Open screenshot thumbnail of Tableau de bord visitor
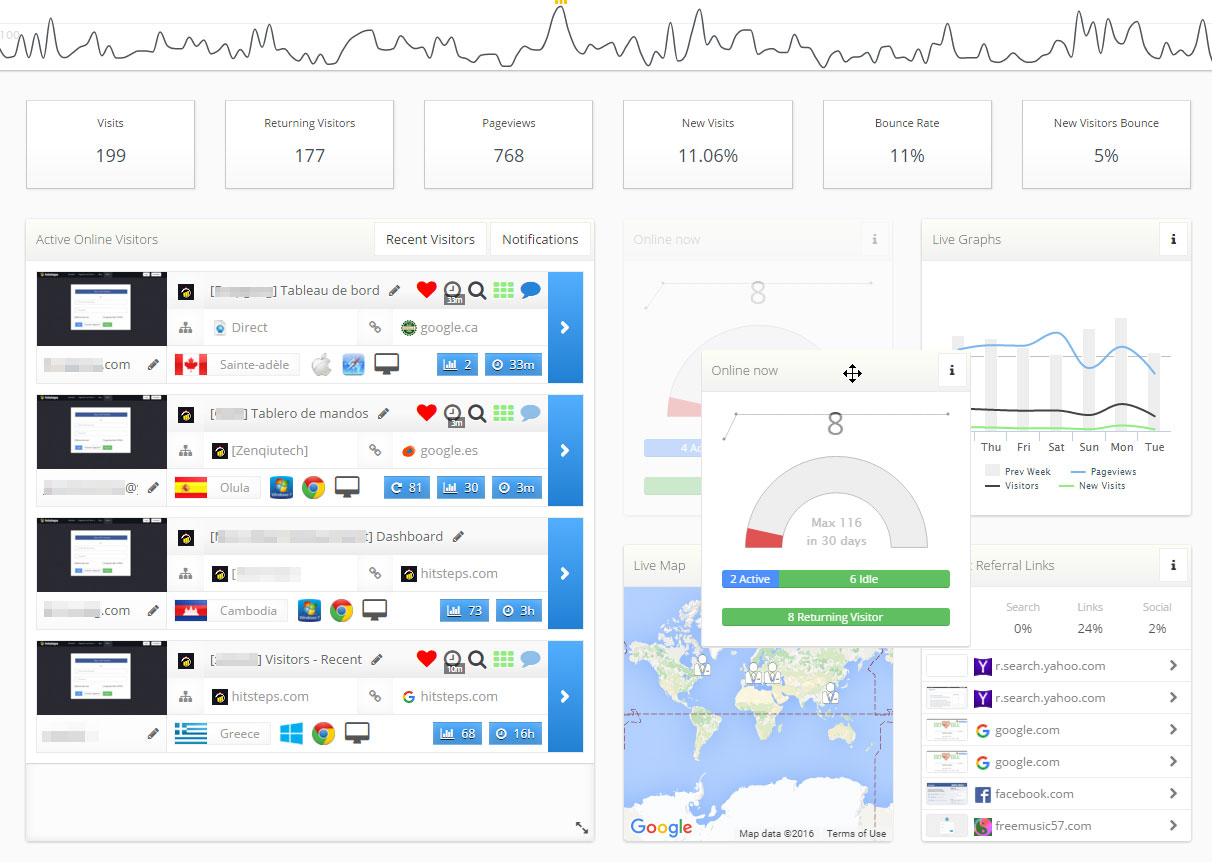This screenshot has height=862, width=1212. click(x=102, y=309)
